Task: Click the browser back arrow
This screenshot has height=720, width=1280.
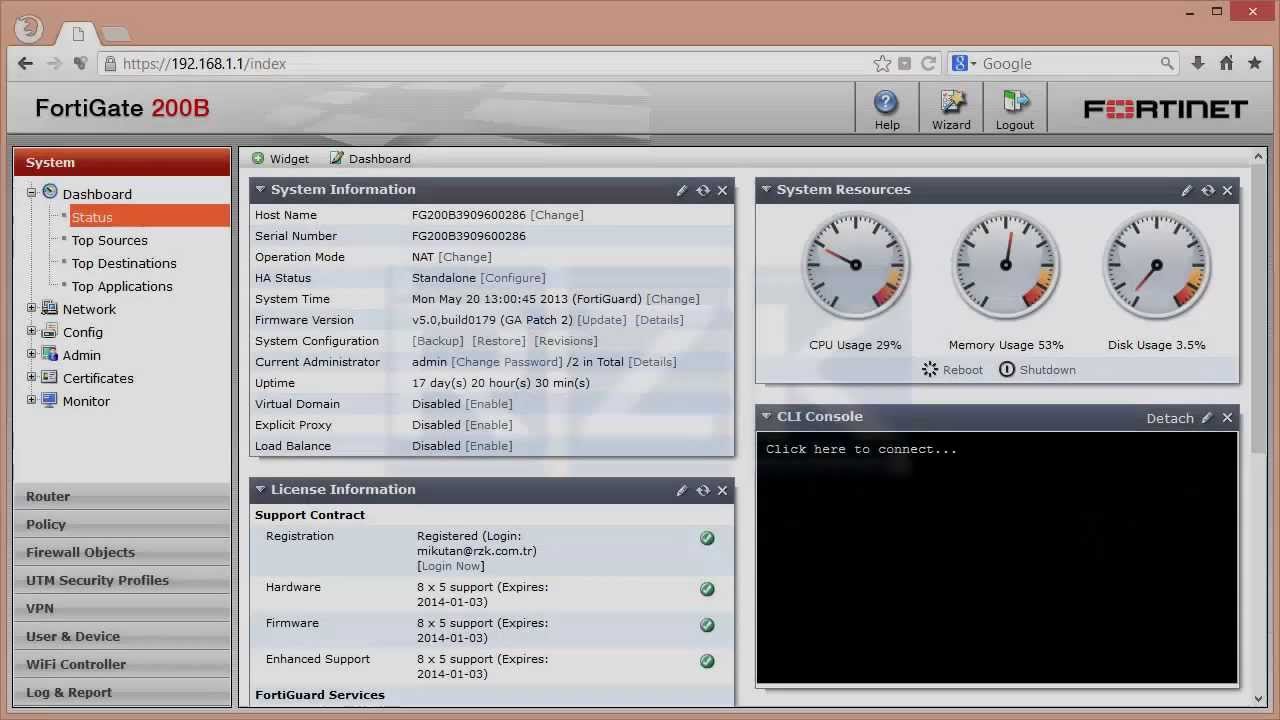Action: pyautogui.click(x=26, y=63)
